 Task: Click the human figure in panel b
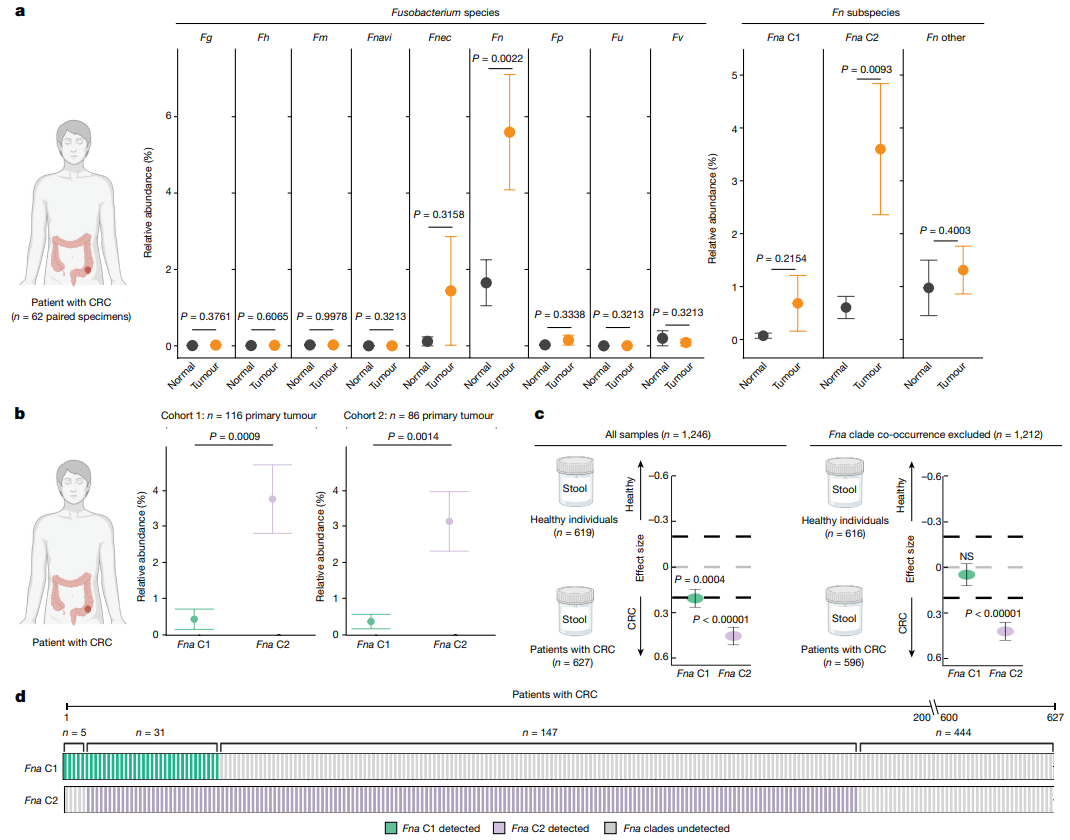(x=73, y=542)
